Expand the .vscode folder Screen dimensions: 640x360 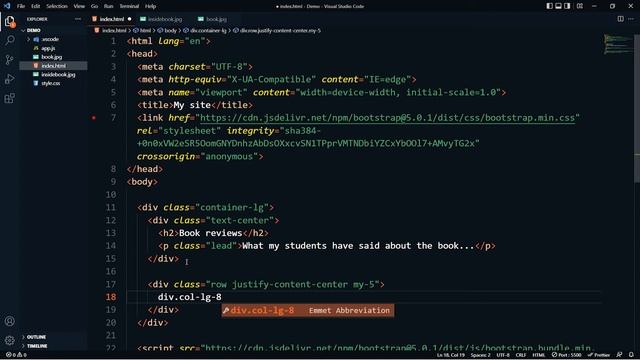tap(50, 39)
